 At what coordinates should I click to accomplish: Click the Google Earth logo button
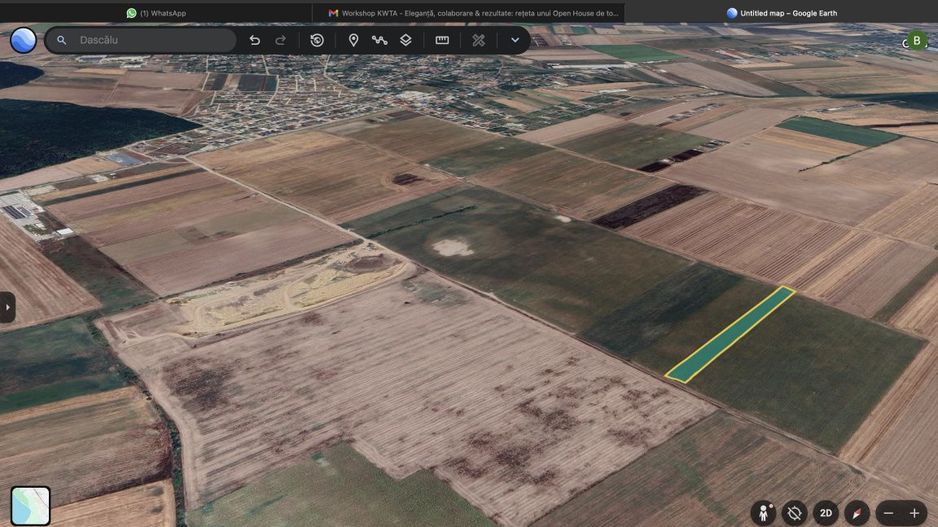[x=23, y=40]
